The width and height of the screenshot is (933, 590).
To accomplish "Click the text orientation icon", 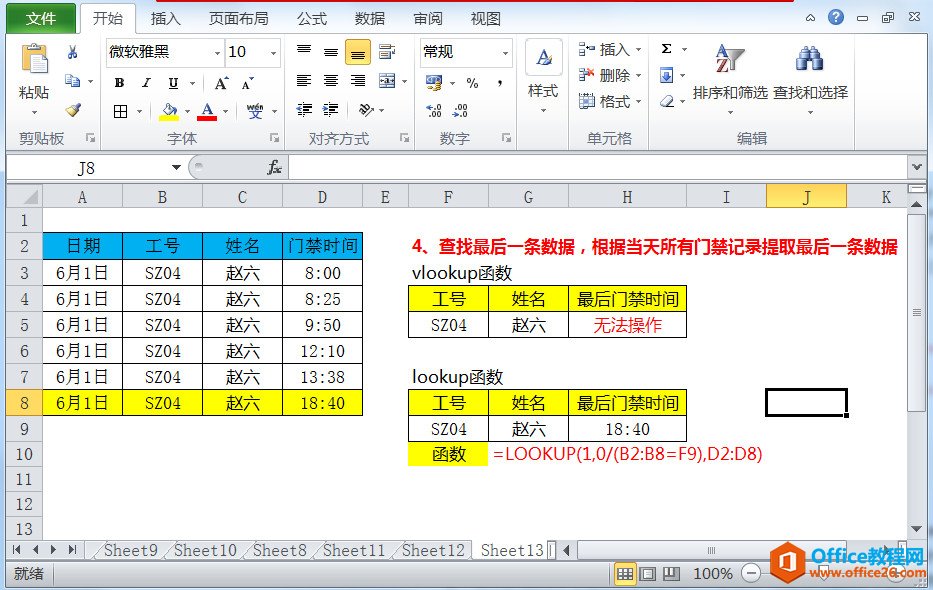I will pos(366,109).
